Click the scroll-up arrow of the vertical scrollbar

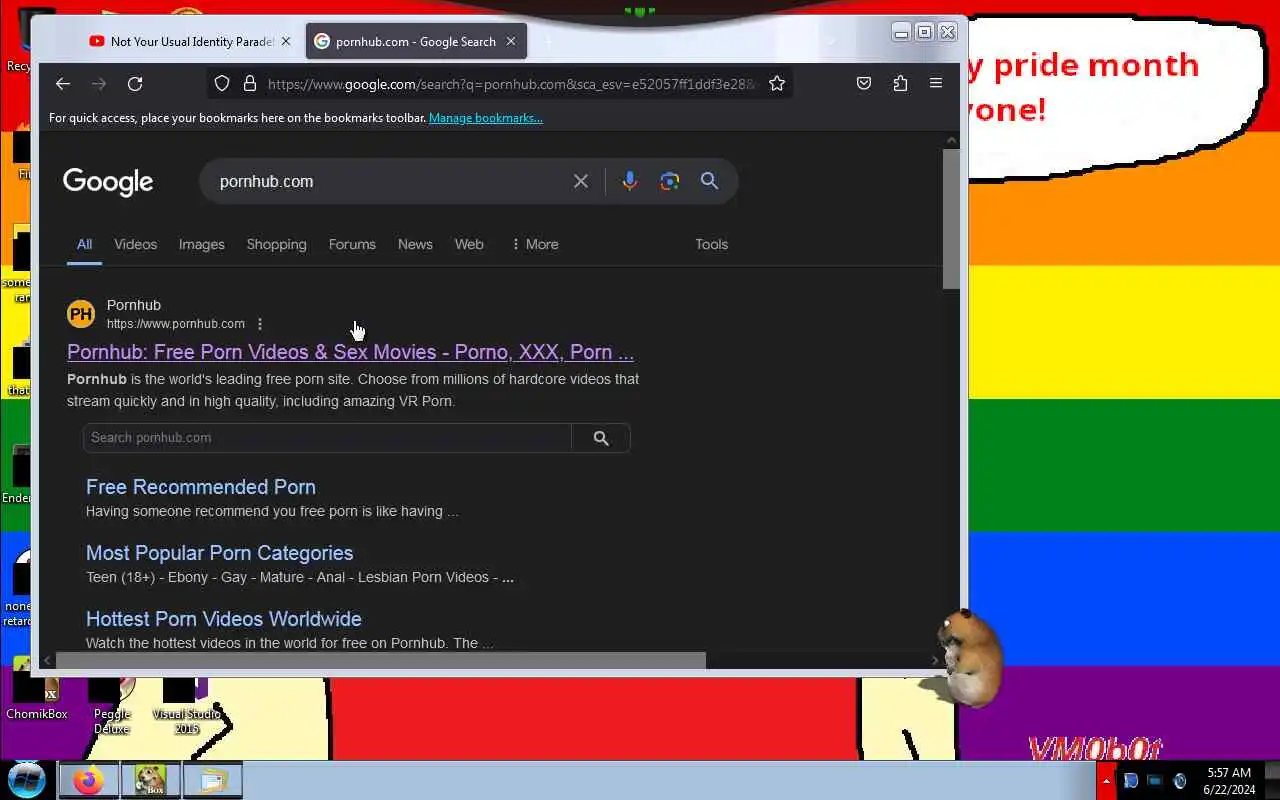pos(951,140)
